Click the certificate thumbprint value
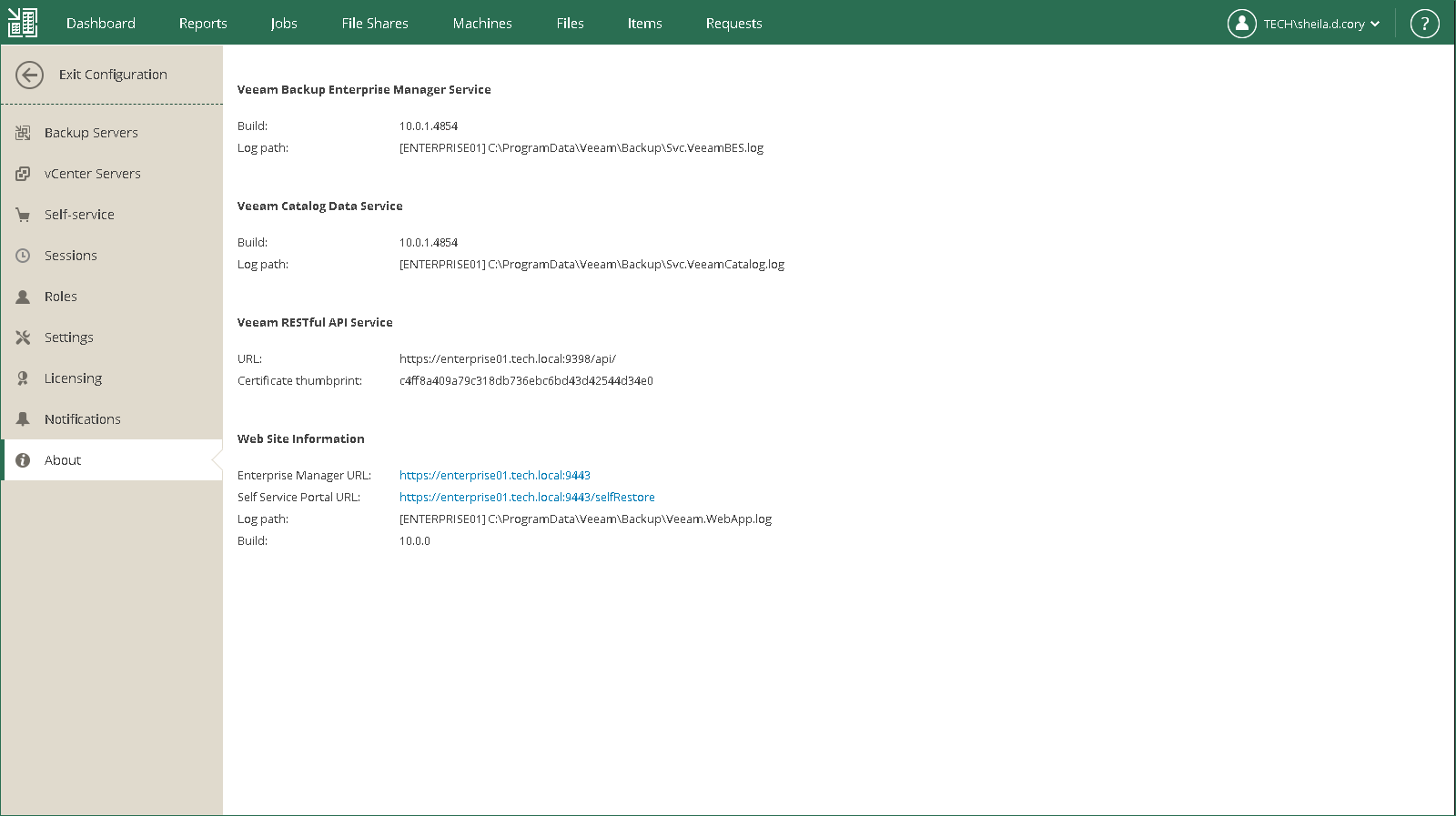 point(526,381)
